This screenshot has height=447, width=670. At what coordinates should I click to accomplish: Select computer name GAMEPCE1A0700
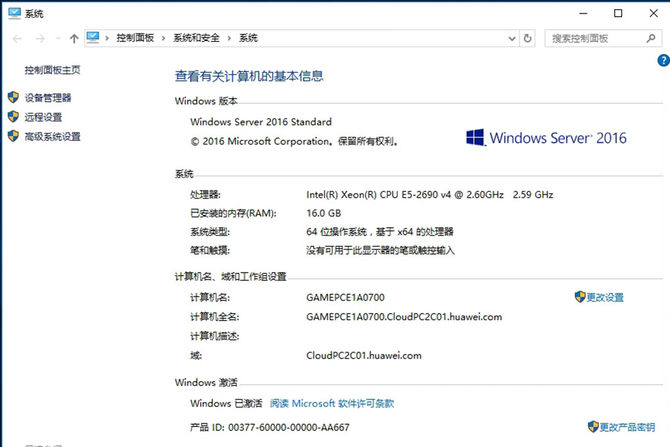point(345,297)
